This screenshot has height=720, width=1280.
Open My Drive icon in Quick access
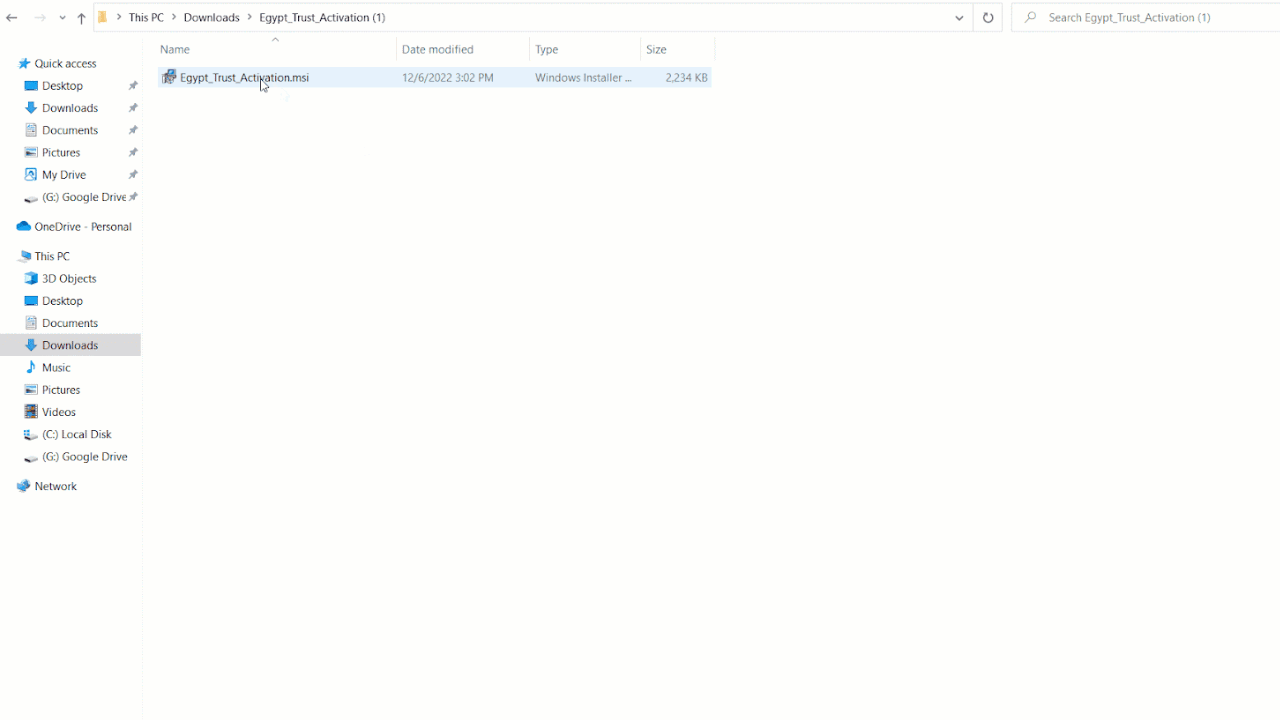pos(31,175)
